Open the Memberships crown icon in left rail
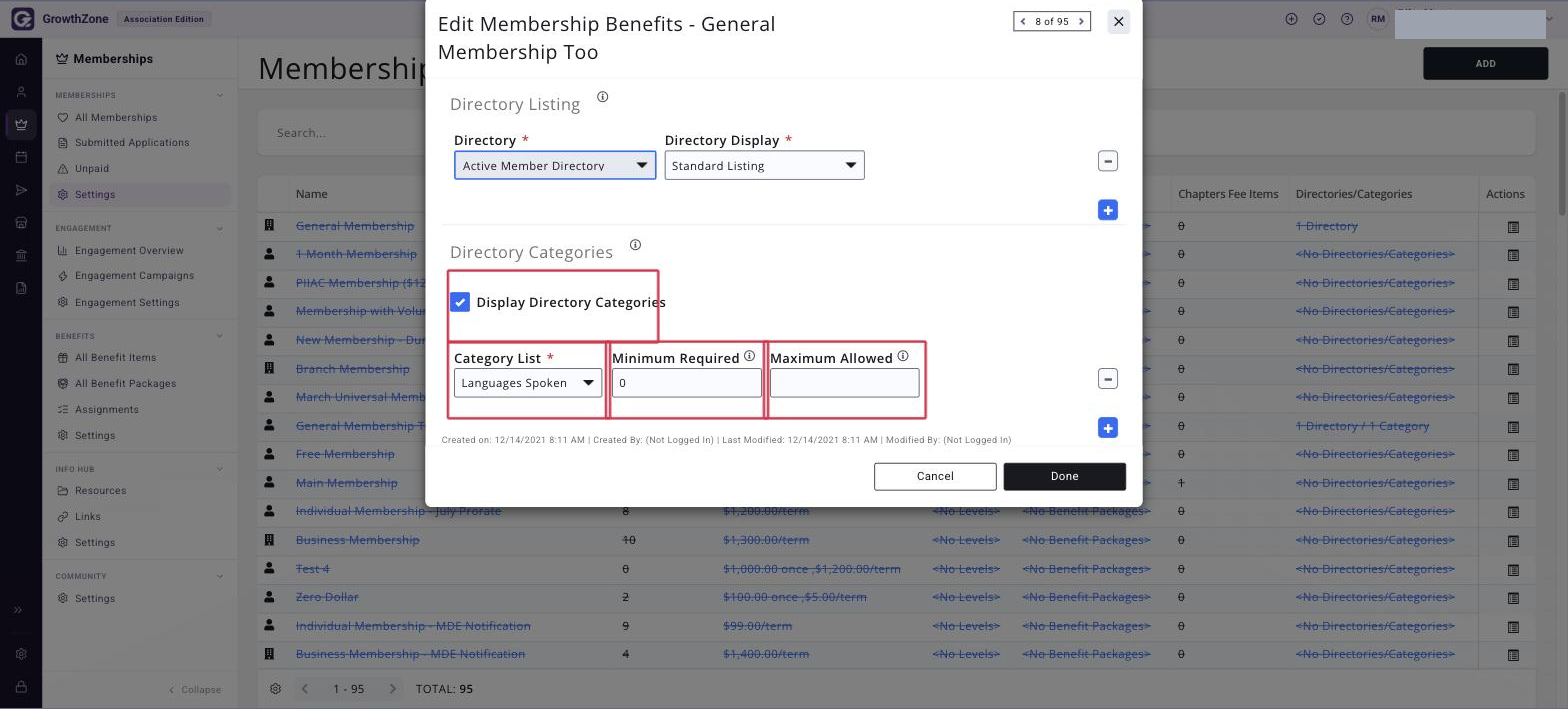 click(x=21, y=125)
